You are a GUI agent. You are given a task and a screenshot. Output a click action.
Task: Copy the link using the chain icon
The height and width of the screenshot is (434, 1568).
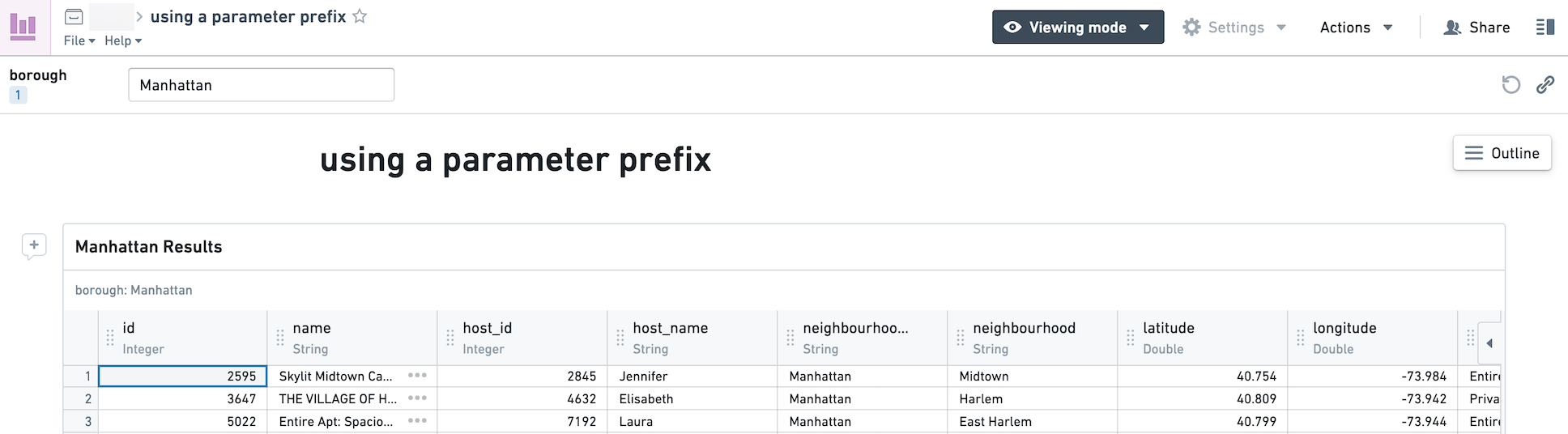(1545, 84)
